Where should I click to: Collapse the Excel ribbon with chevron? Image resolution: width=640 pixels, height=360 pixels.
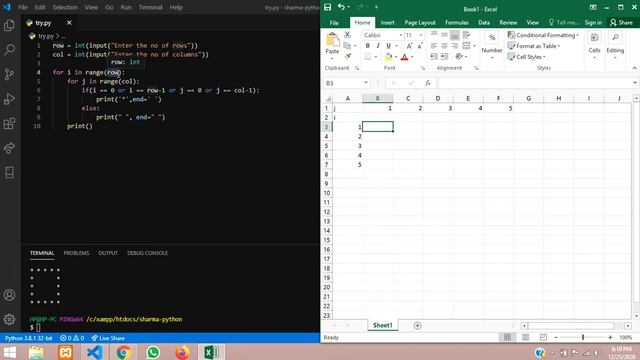tap(634, 68)
